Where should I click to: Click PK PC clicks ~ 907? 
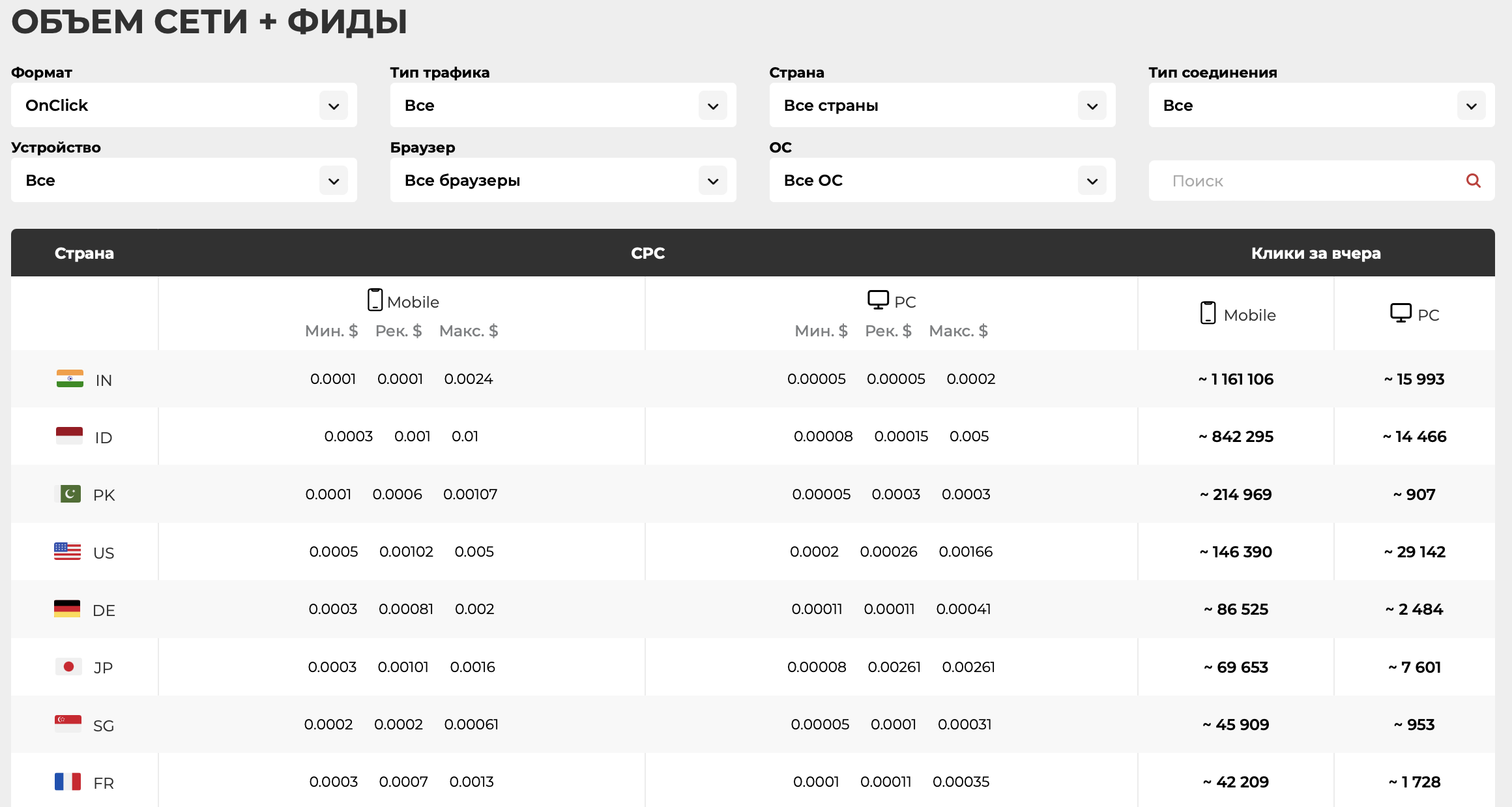pos(1414,494)
